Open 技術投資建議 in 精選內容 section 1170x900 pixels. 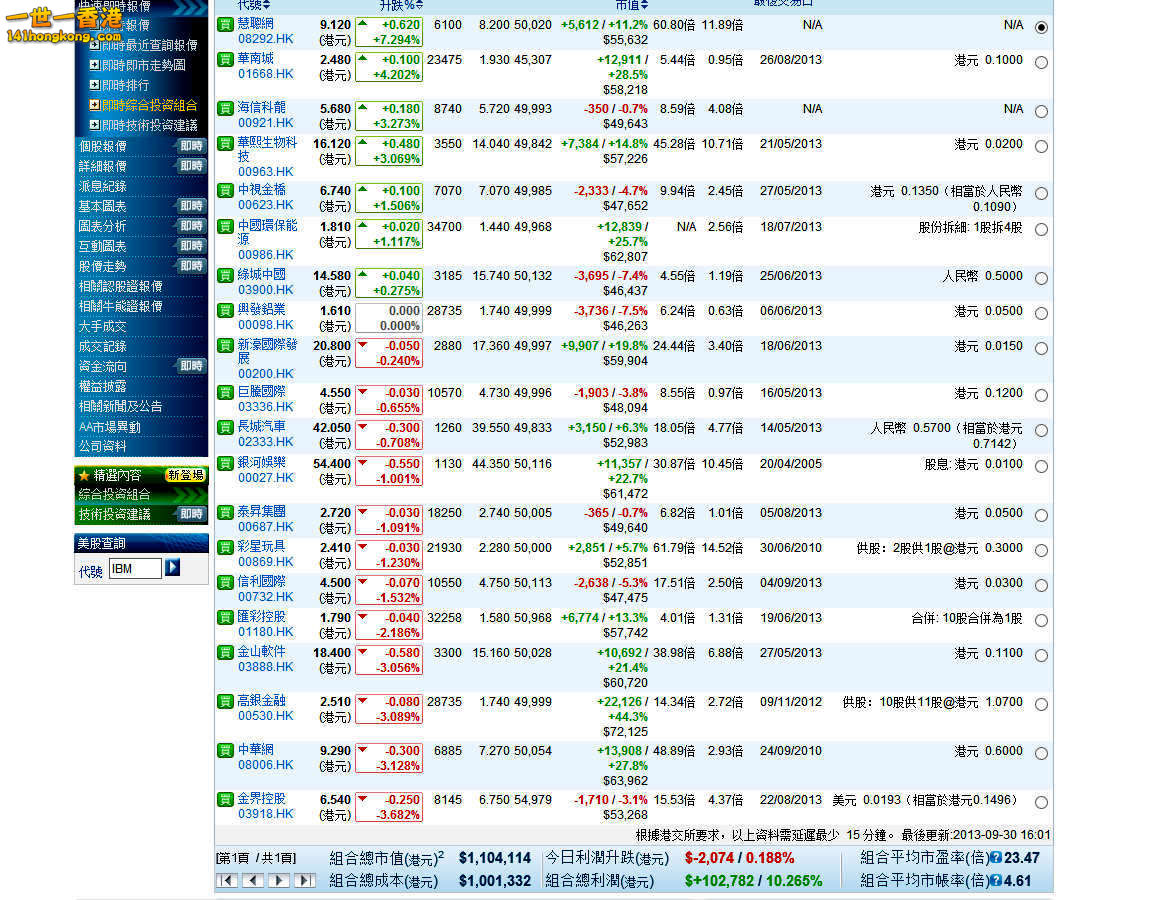(x=115, y=514)
